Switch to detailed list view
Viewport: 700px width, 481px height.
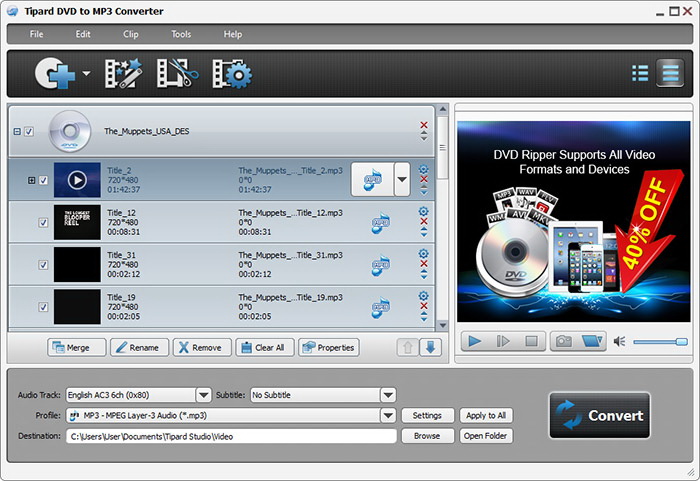(670, 73)
